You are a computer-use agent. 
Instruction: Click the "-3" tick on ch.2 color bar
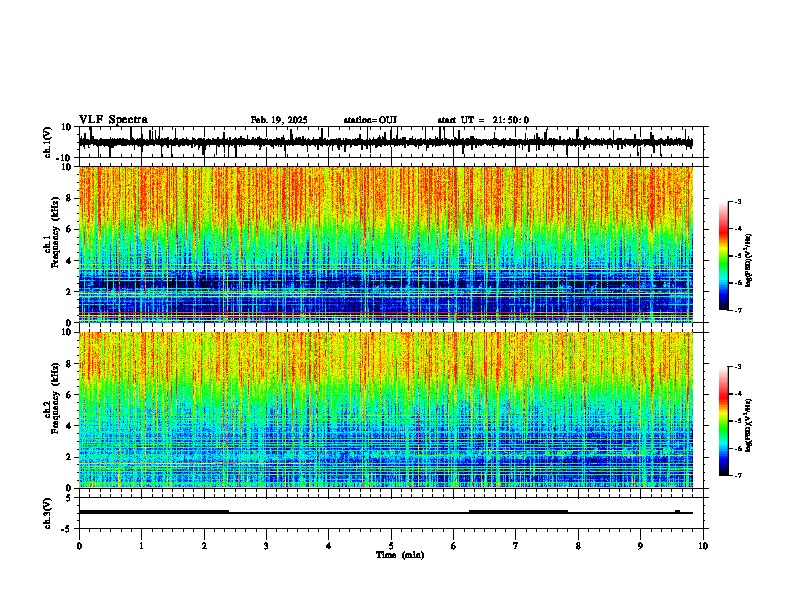pos(737,367)
